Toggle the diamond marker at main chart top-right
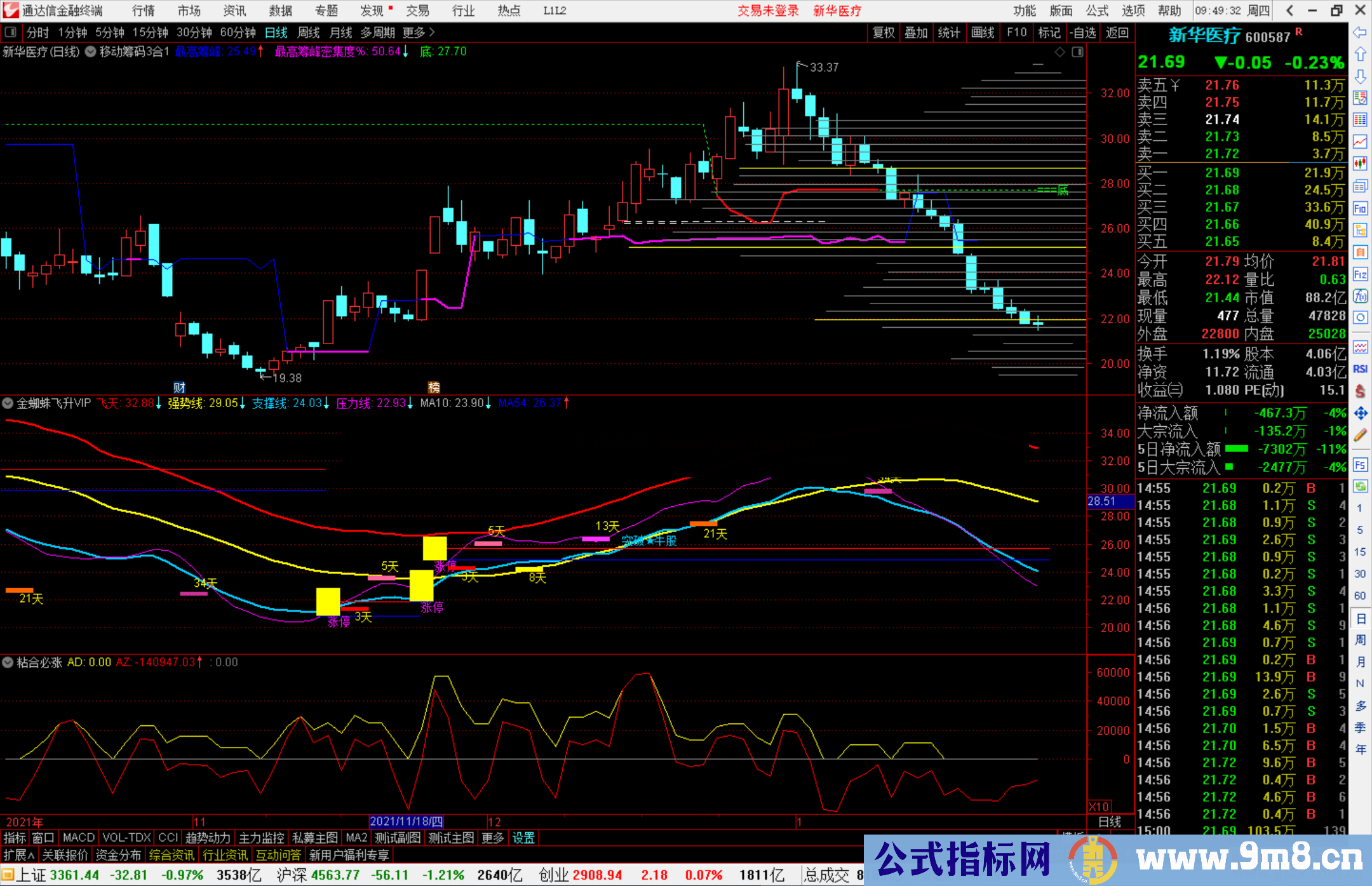This screenshot has width=1372, height=886. [x=1059, y=52]
